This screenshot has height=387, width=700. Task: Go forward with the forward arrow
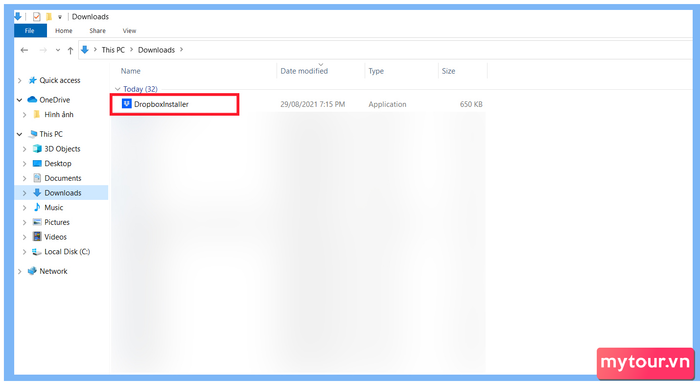pyautogui.click(x=43, y=50)
